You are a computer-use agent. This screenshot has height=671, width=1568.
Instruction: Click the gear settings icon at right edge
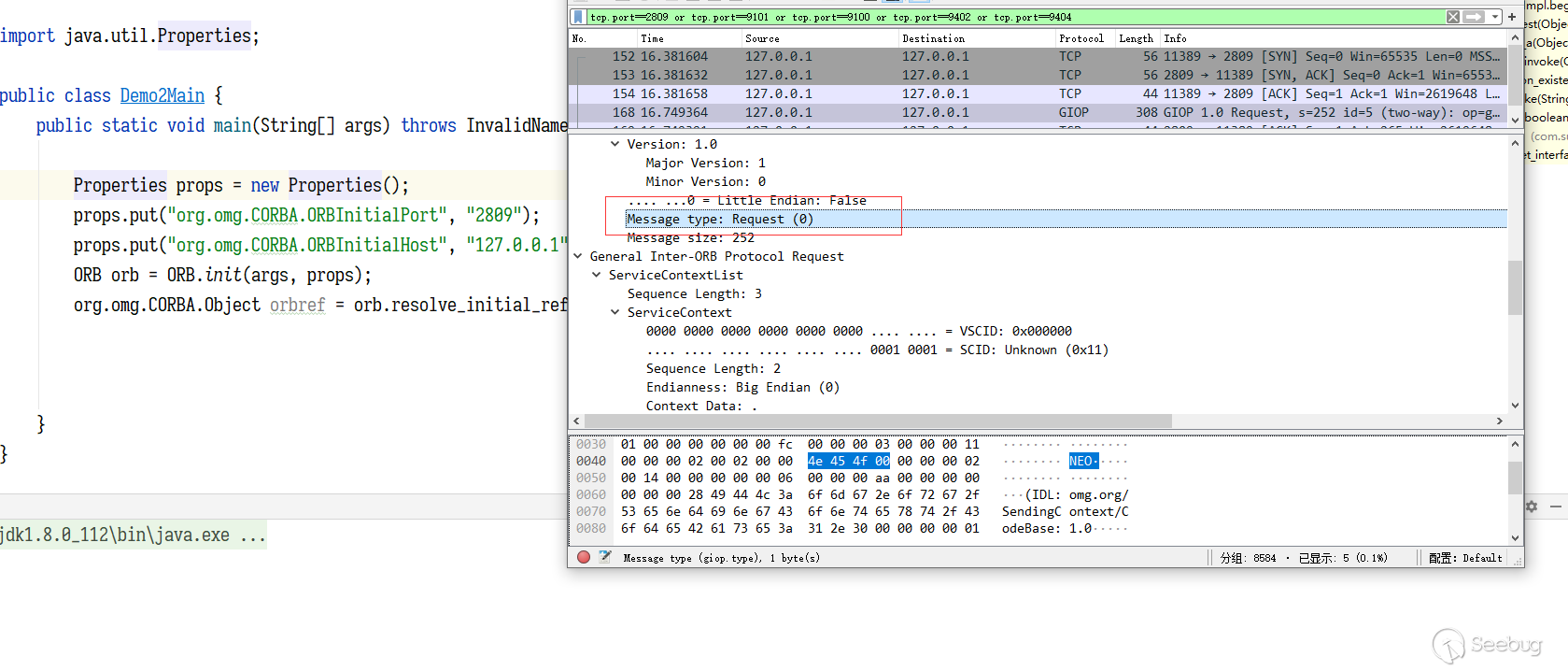pos(1532,507)
